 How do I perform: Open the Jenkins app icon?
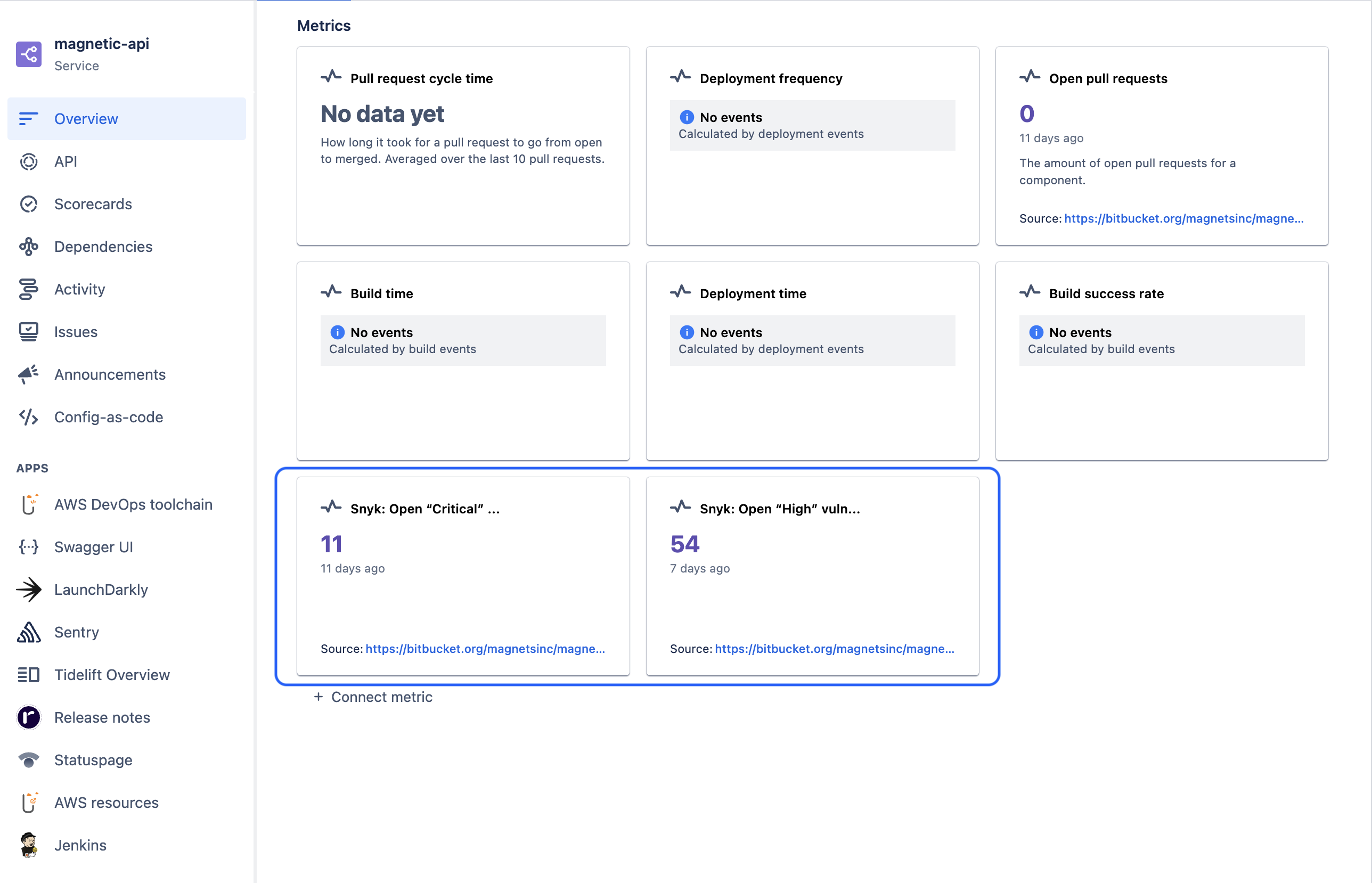tap(28, 845)
